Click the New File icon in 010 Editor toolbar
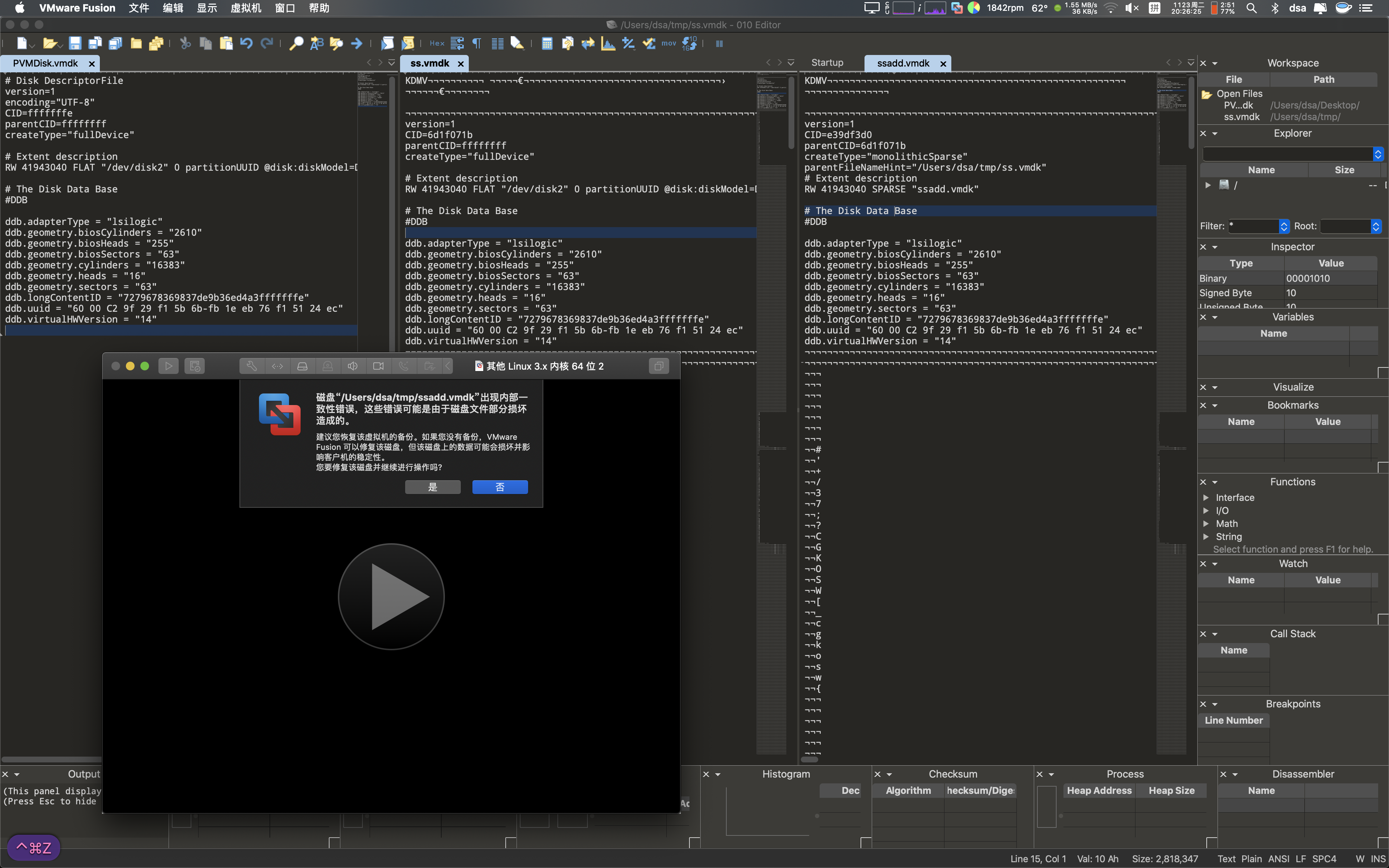1389x868 pixels. 22,43
